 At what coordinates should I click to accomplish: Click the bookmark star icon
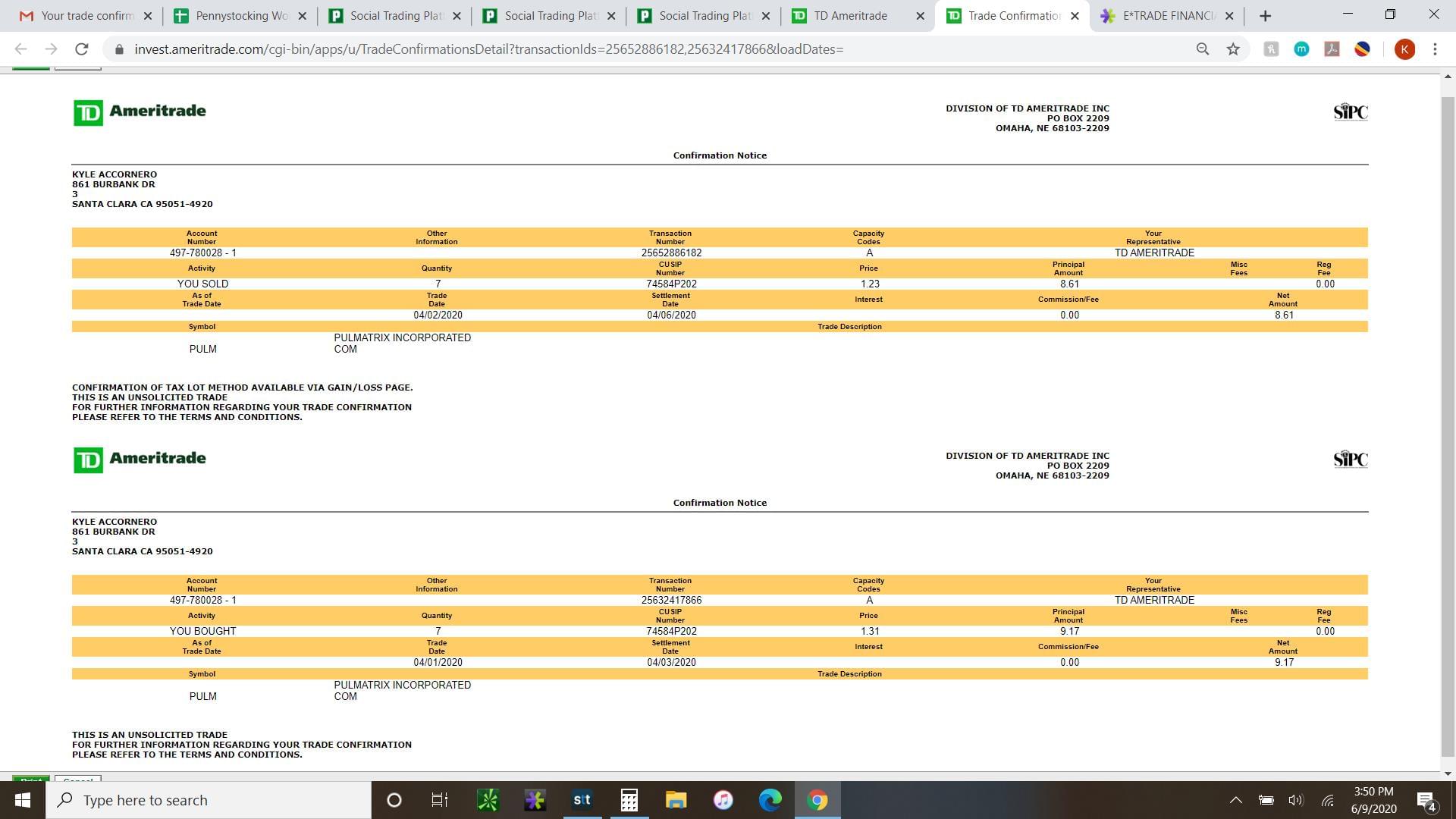pyautogui.click(x=1233, y=49)
